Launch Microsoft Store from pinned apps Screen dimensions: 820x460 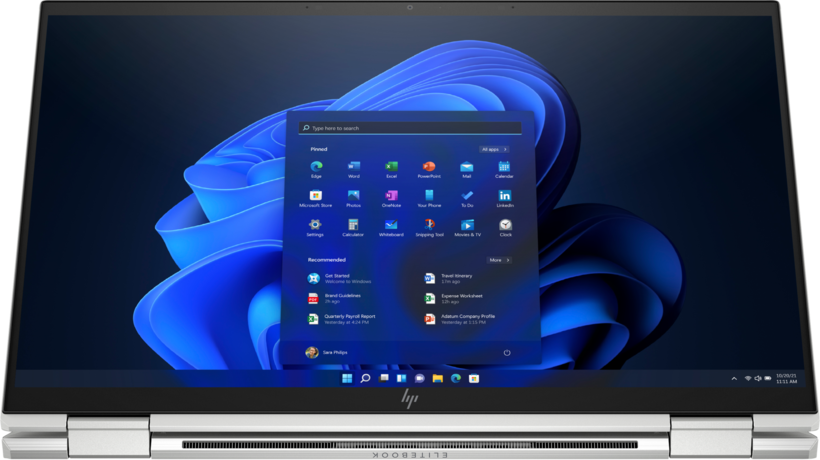(x=315, y=196)
